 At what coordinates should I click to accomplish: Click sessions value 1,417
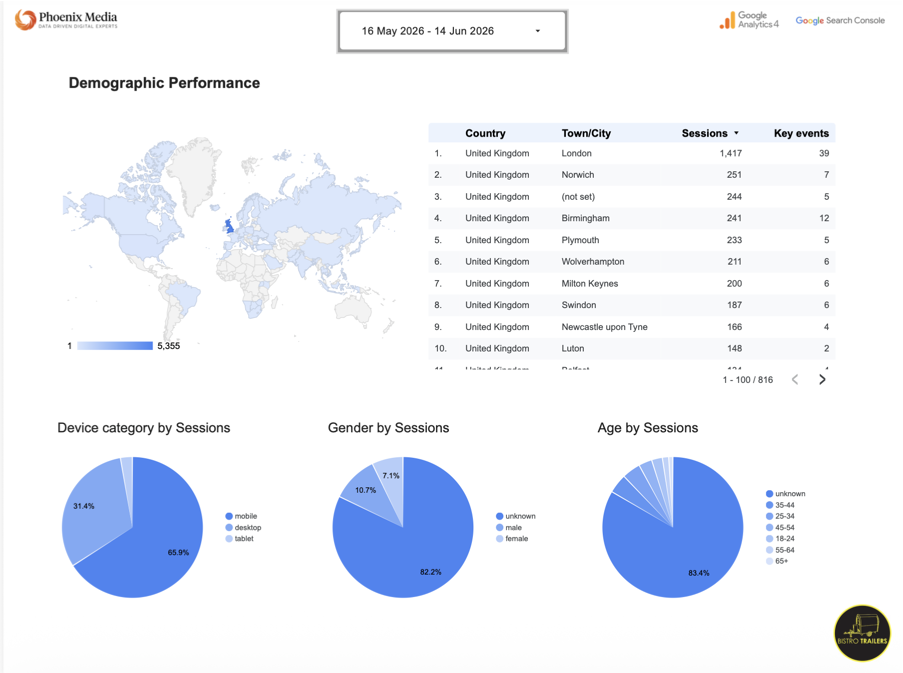pyautogui.click(x=730, y=153)
